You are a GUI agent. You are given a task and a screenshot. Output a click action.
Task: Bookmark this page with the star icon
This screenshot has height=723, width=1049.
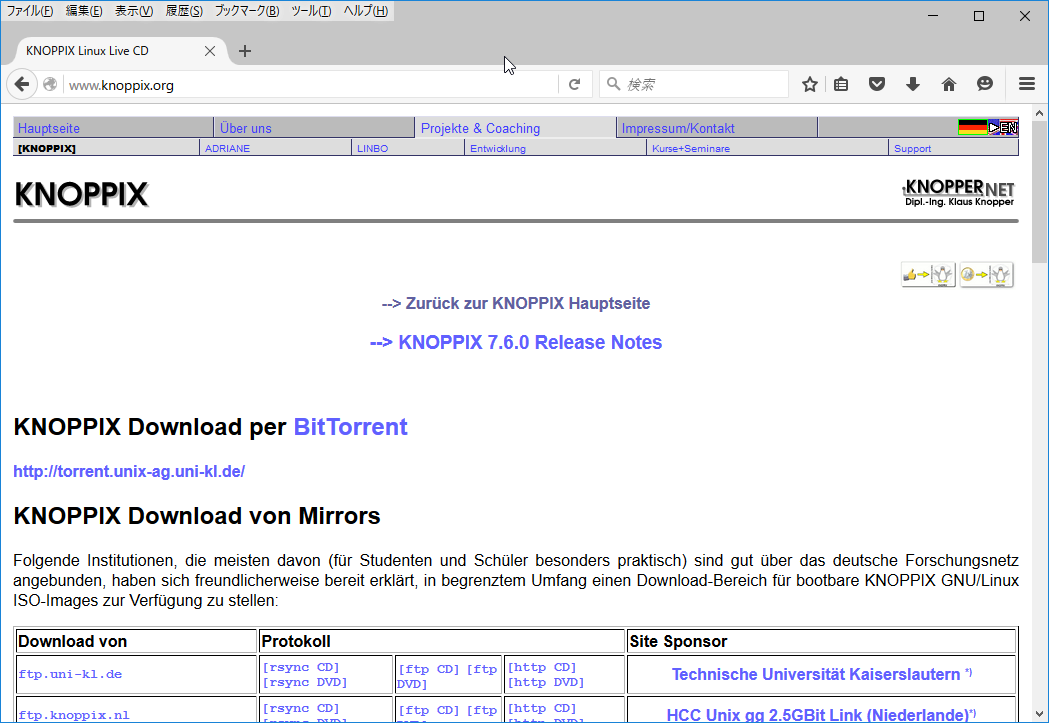(x=809, y=84)
